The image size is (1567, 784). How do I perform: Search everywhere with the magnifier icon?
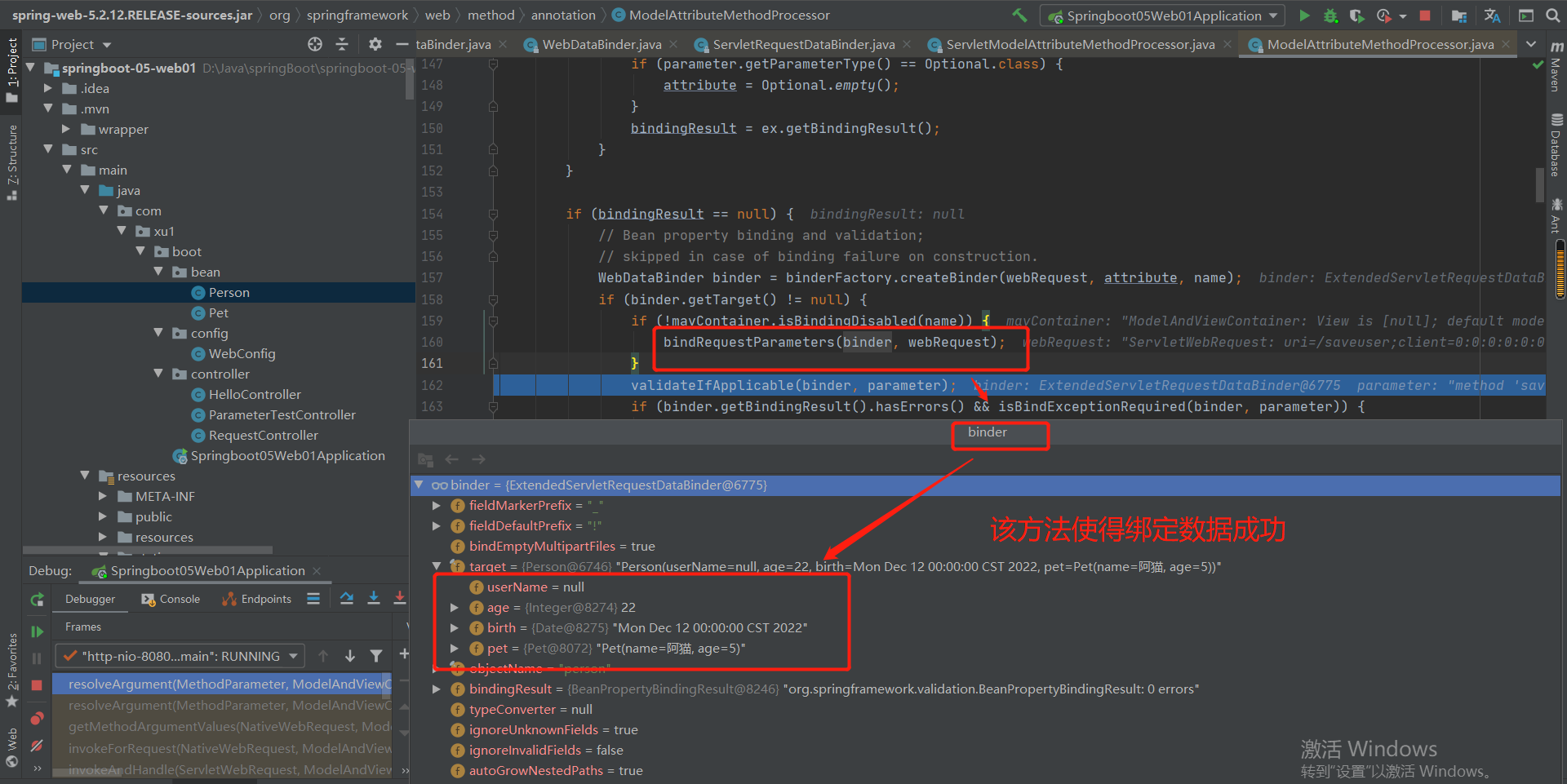(1551, 16)
